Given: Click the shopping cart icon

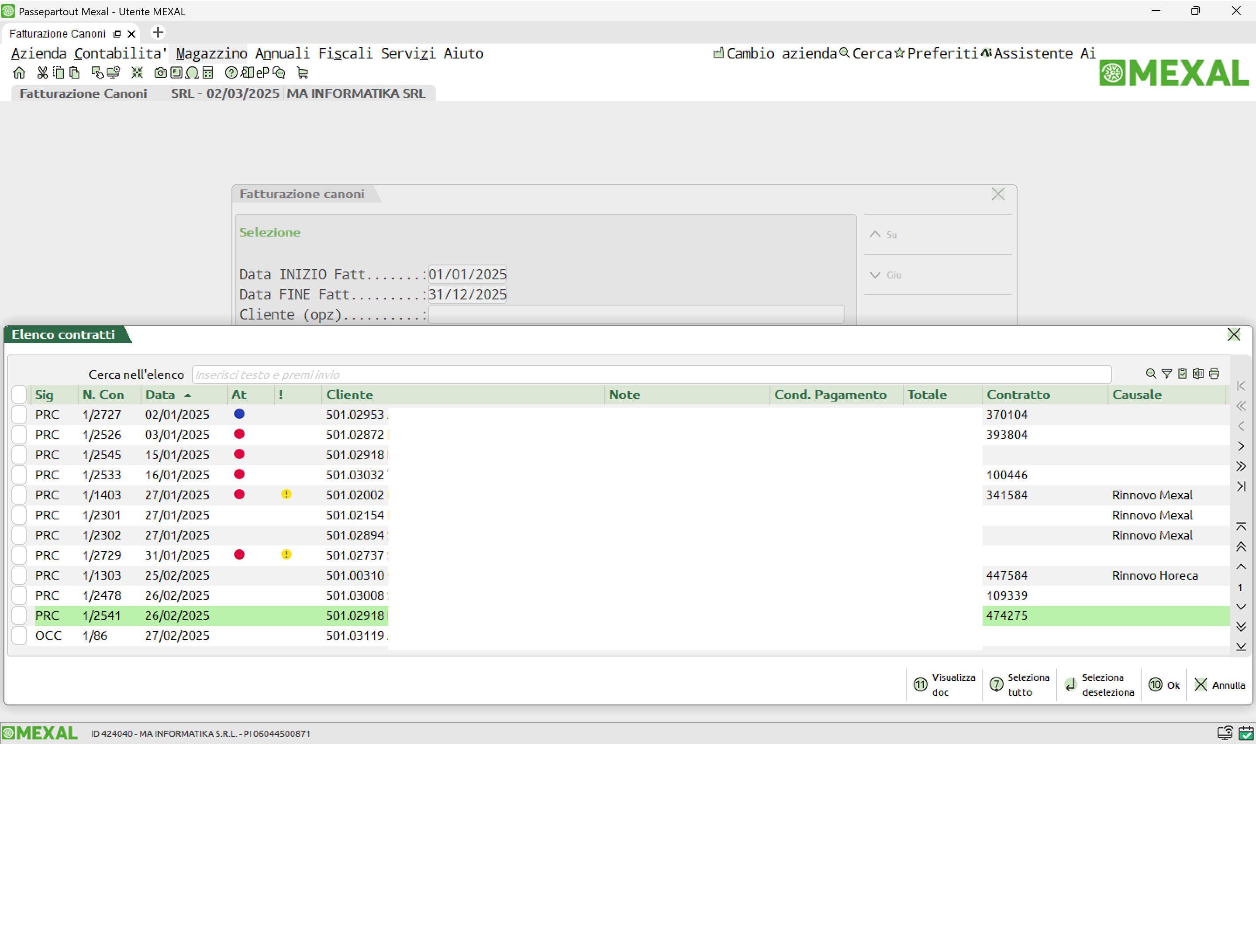Looking at the screenshot, I should [302, 72].
